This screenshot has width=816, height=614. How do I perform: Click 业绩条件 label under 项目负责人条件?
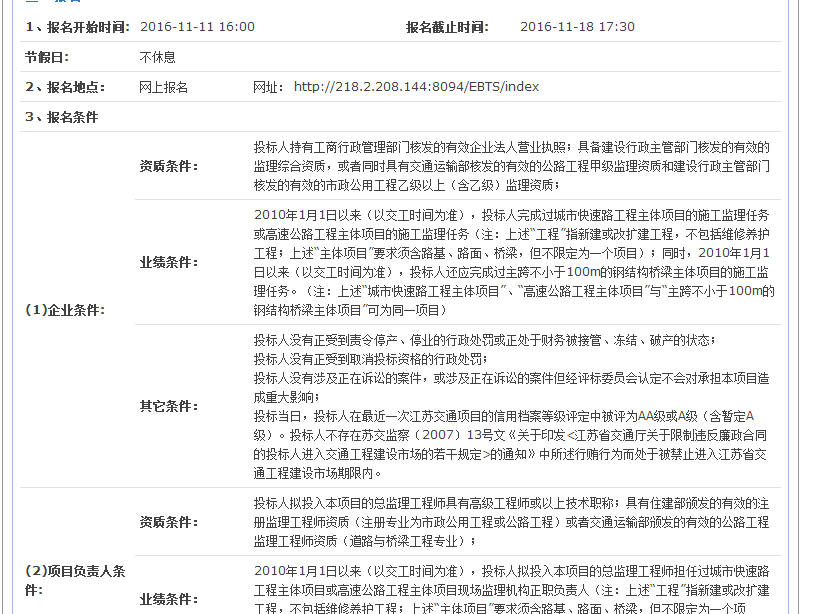coord(168,599)
